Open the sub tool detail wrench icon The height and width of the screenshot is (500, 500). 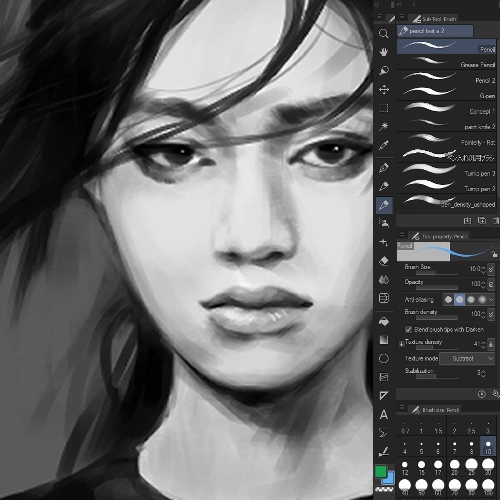[x=496, y=394]
